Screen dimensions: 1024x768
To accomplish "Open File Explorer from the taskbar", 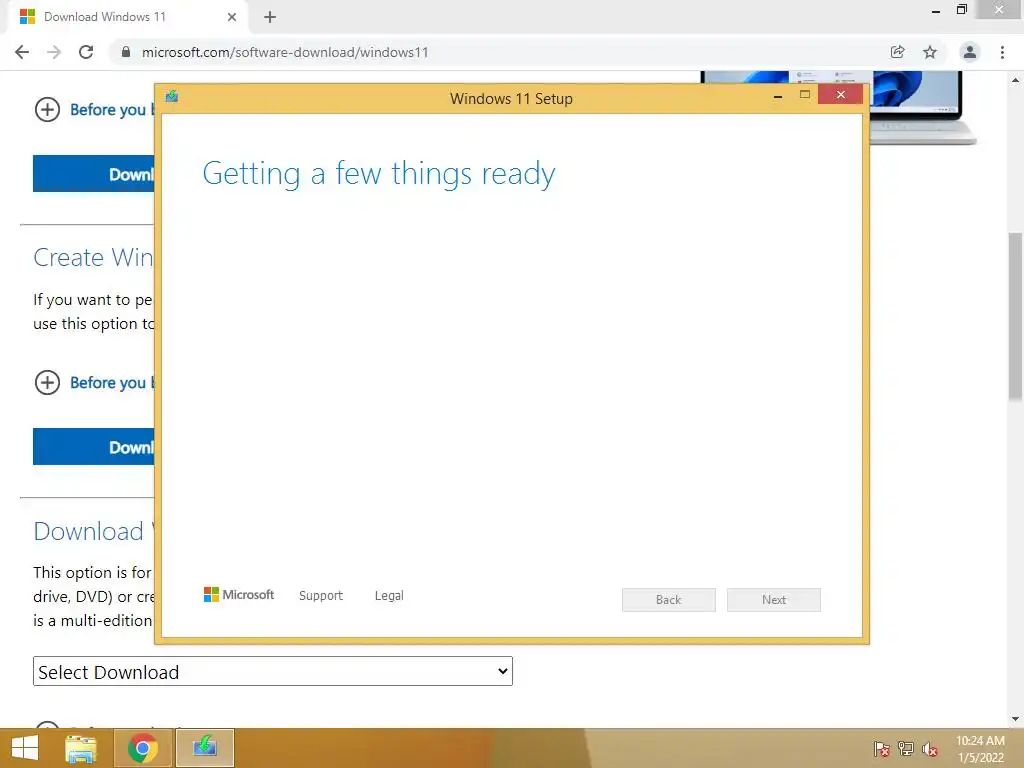I will coord(81,748).
